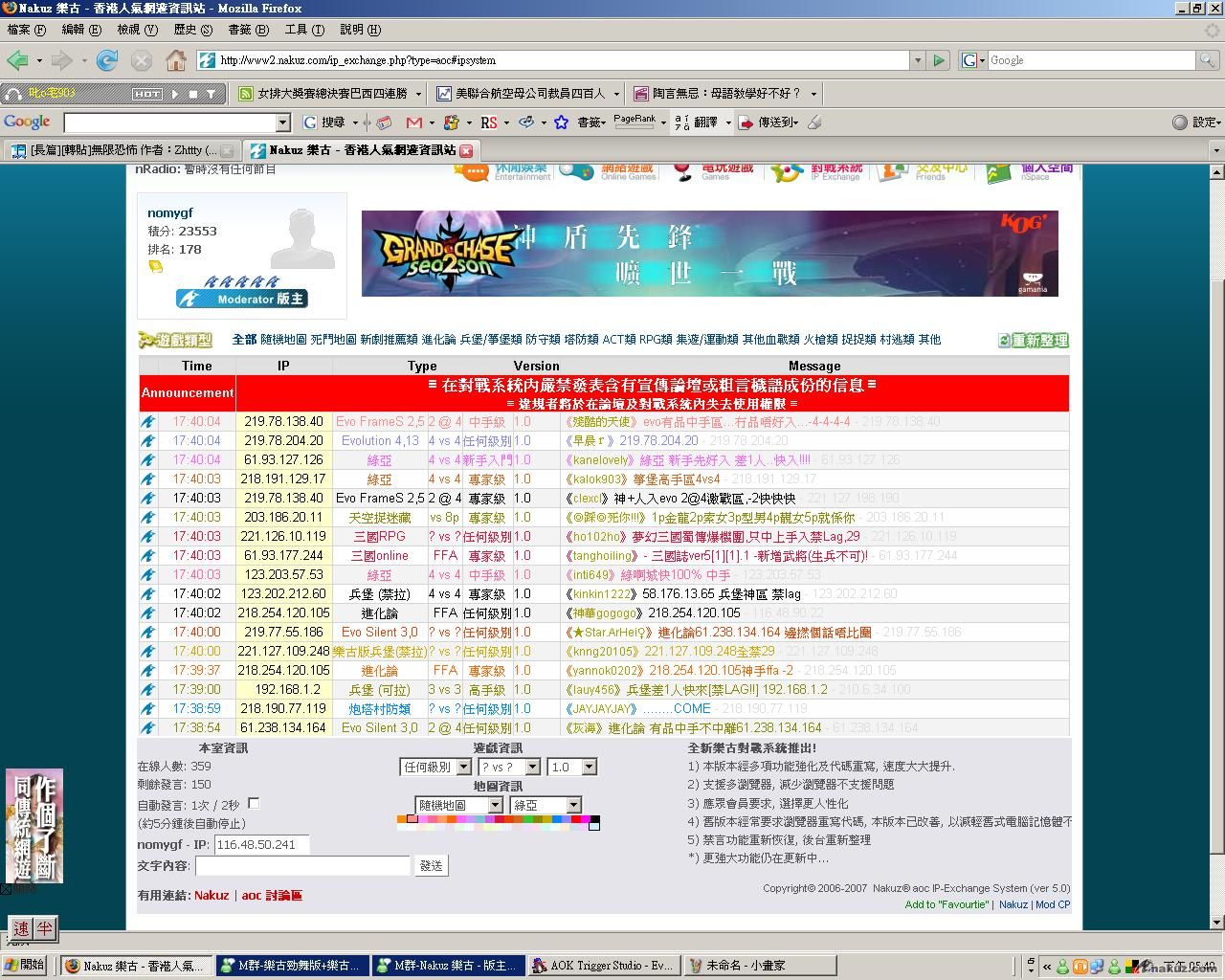Click the 重新整理 refresh button
Screen dimensions: 1225x980
click(x=1033, y=341)
